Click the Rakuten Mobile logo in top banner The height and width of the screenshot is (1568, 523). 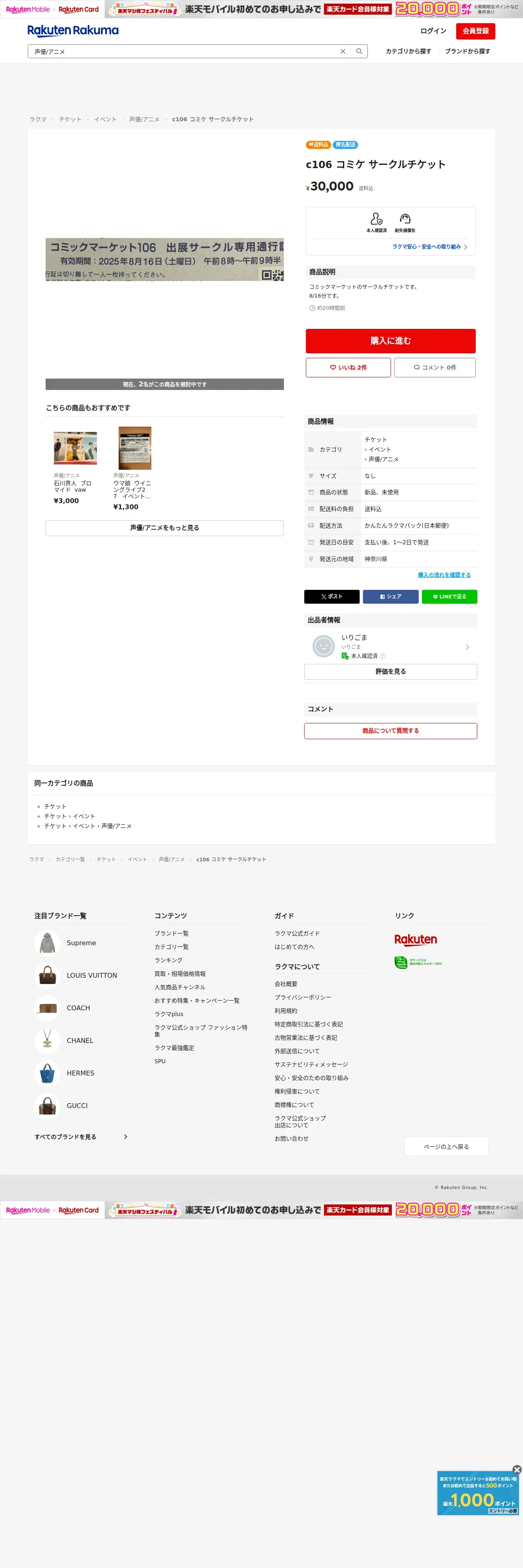27,9
